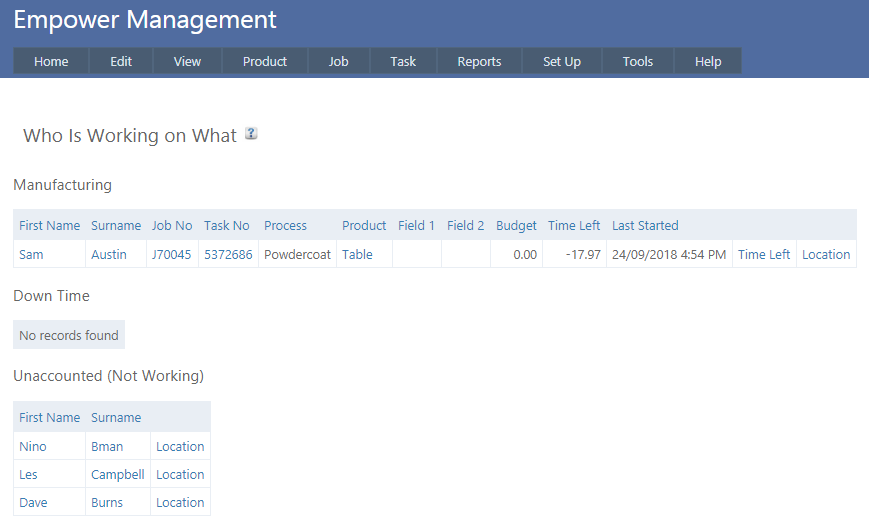Open the Home menu

[51, 61]
